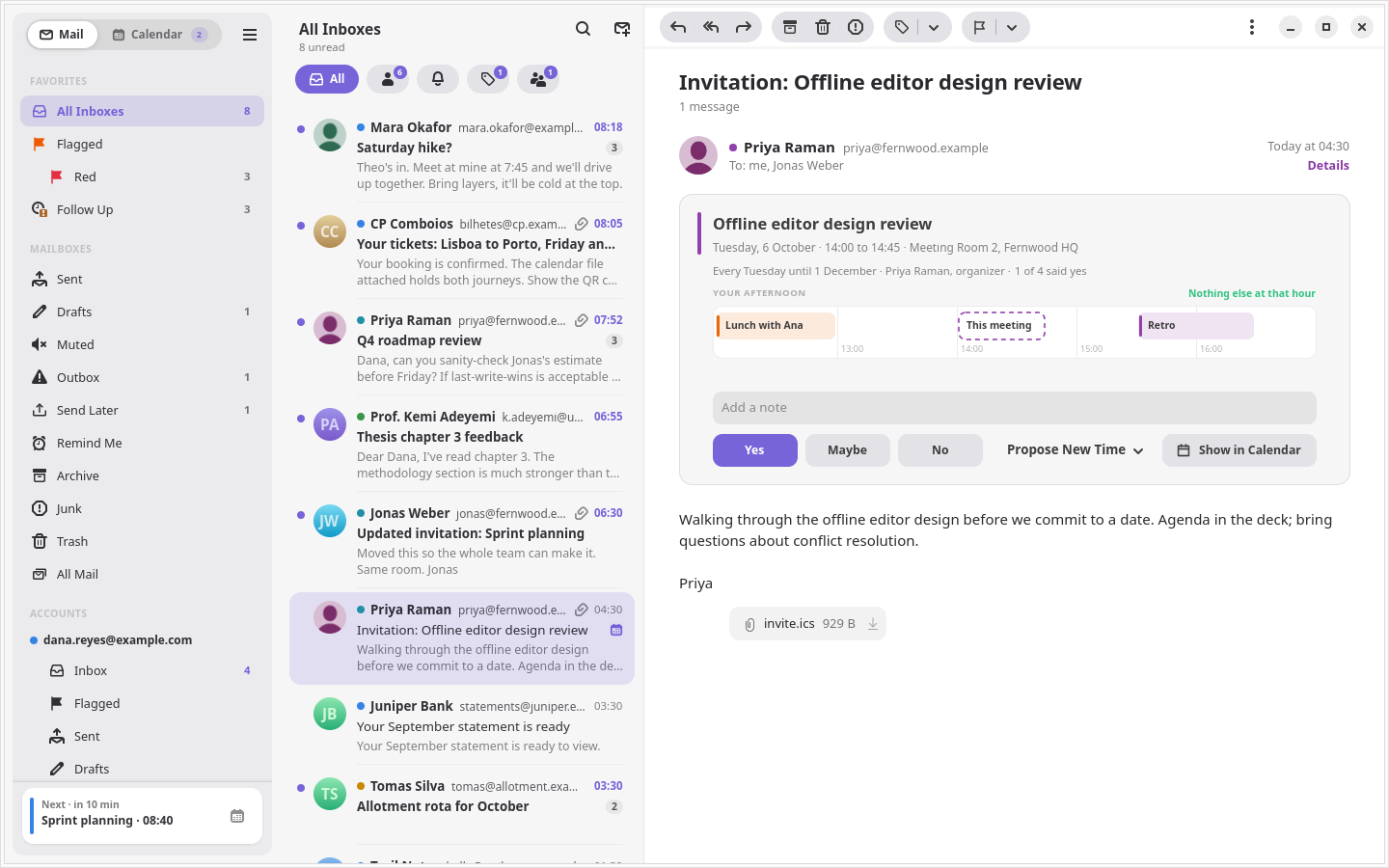Apply a tag with the tag icon
1389x868 pixels.
(902, 27)
